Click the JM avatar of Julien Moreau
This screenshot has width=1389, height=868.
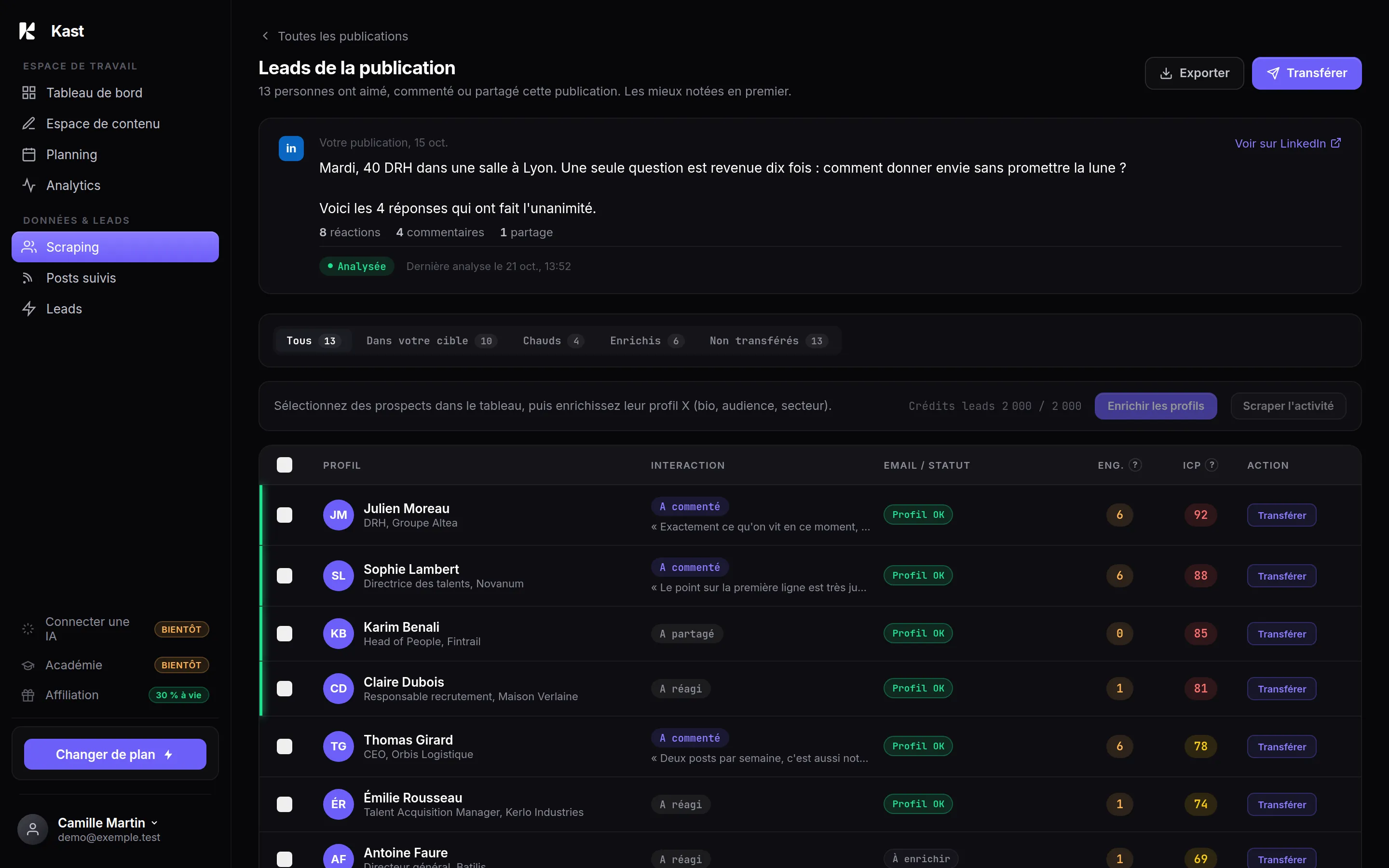pyautogui.click(x=338, y=515)
